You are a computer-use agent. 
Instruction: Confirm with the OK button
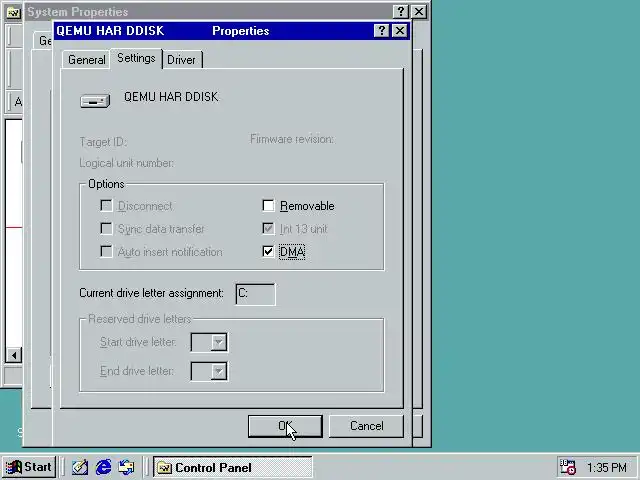coord(285,426)
